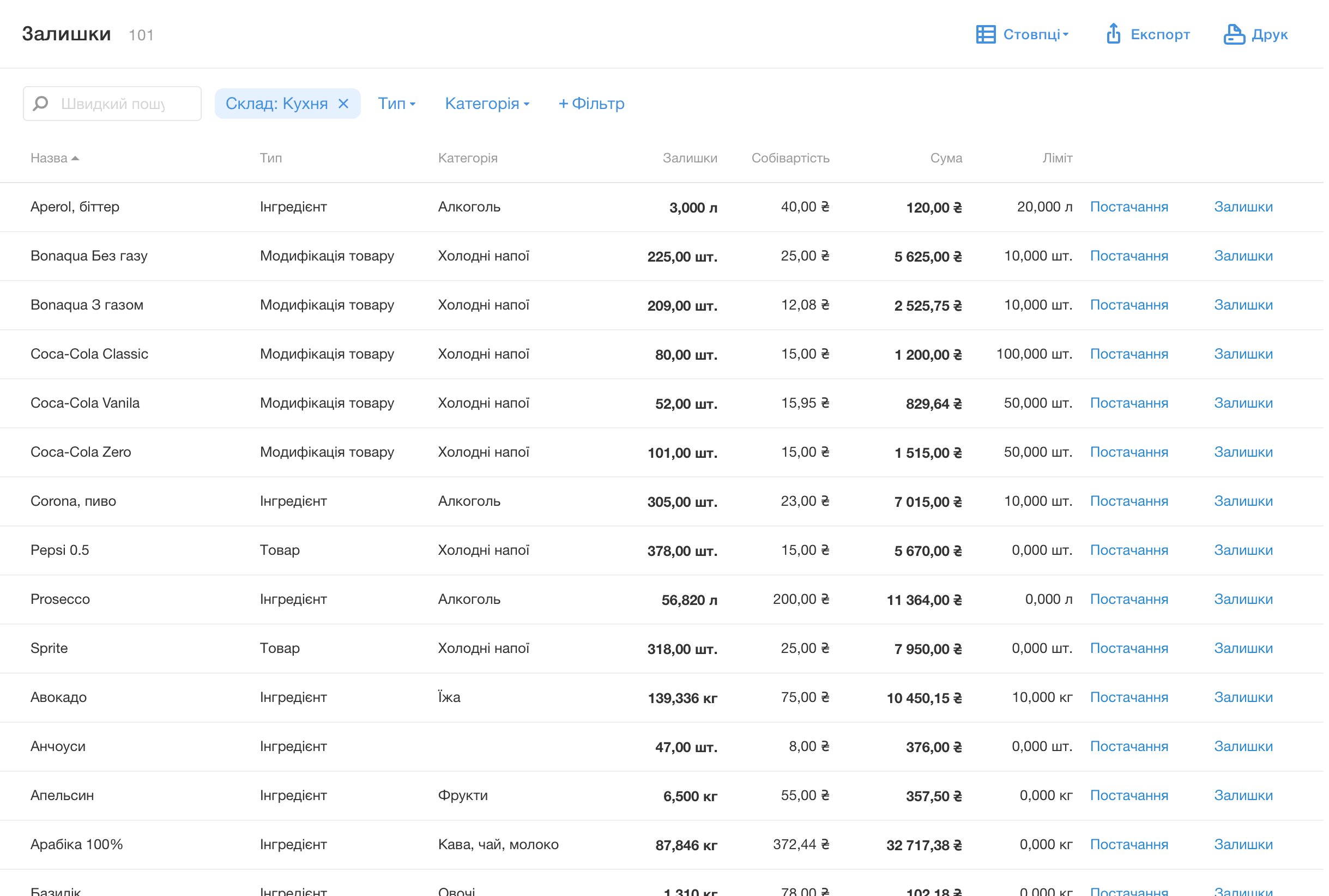
Task: Click the Їжа category cell for Авокадо
Action: (449, 698)
